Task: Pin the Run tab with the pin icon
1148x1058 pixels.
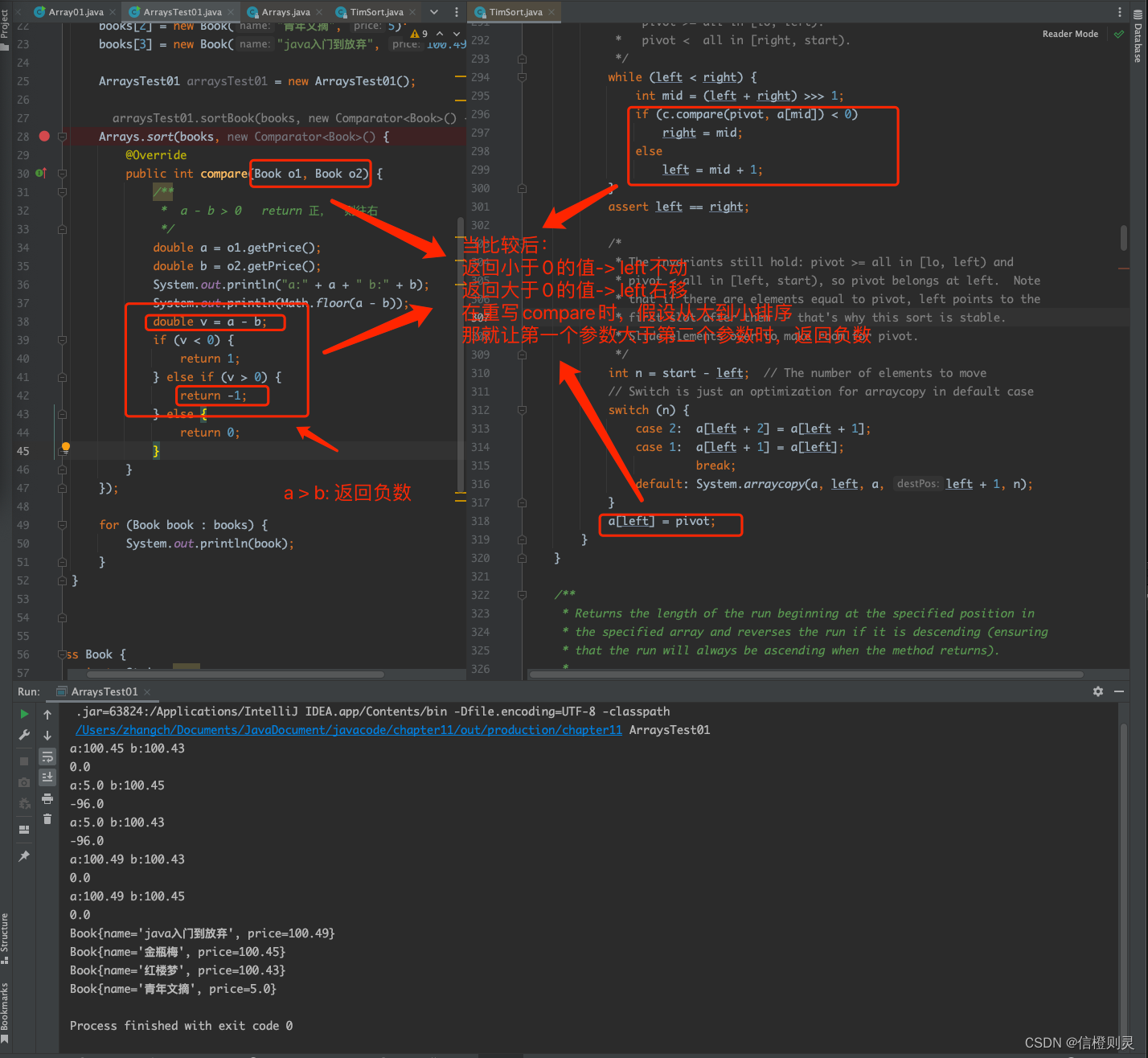Action: click(x=24, y=856)
